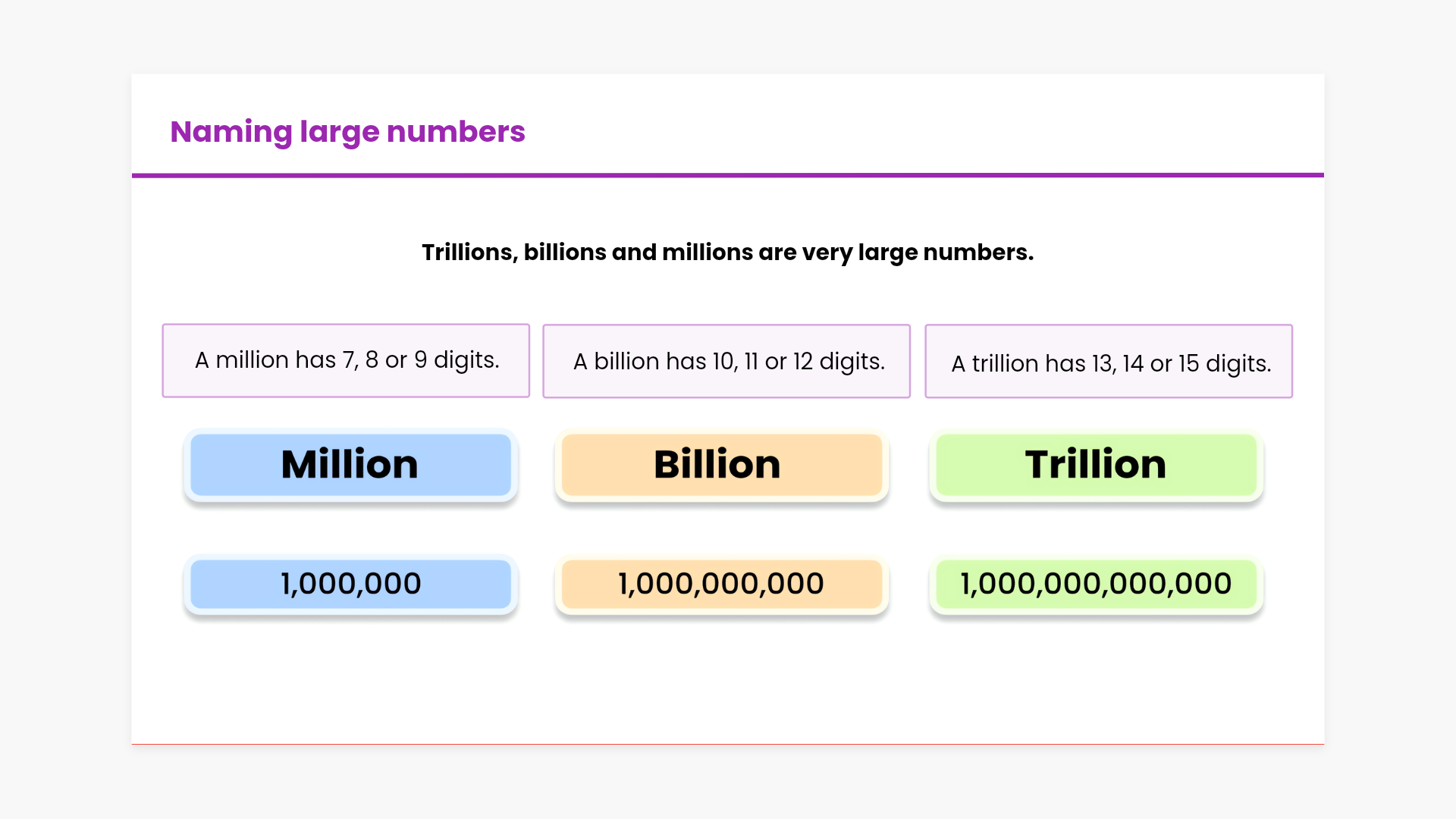
Task: Click the blue Million card
Action: click(350, 464)
